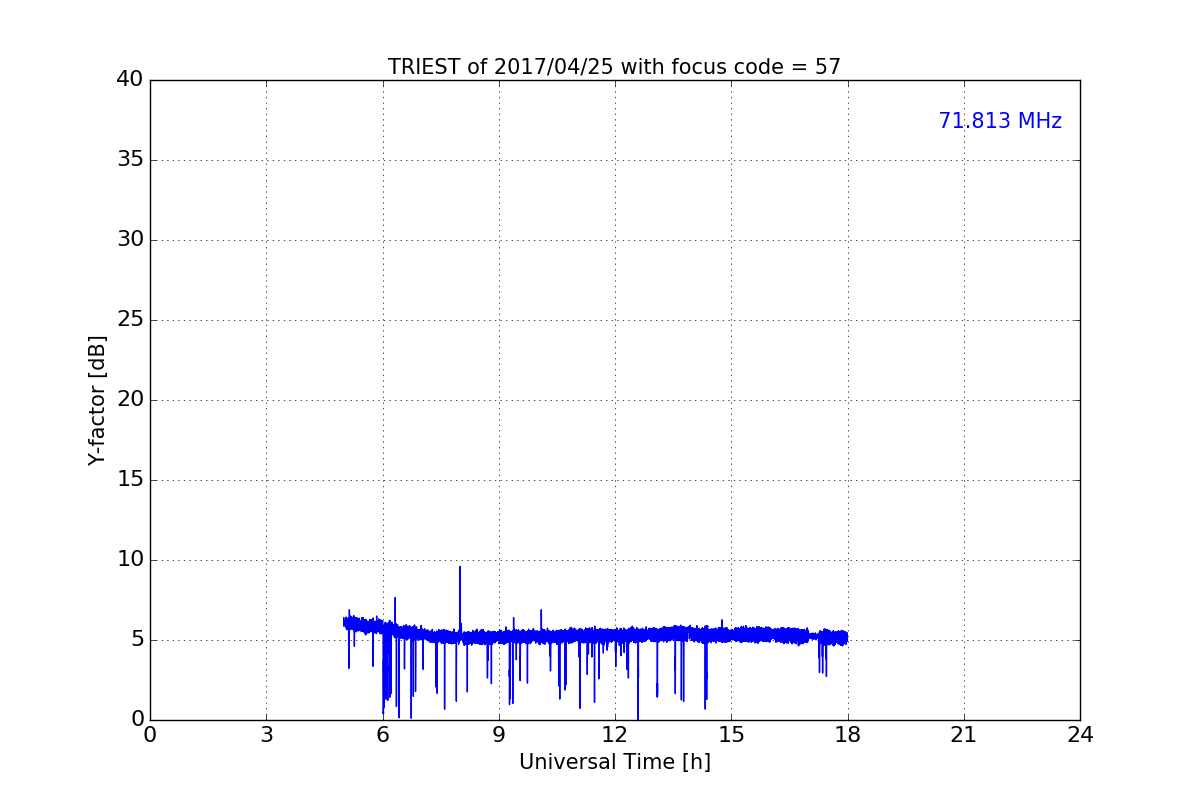
Task: Click the plot title 'TRIEST of 2017/04/25'
Action: (x=614, y=67)
